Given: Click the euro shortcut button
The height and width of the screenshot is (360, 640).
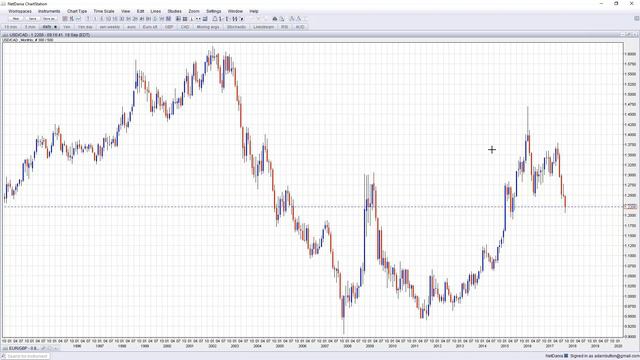Looking at the screenshot, I should point(131,27).
